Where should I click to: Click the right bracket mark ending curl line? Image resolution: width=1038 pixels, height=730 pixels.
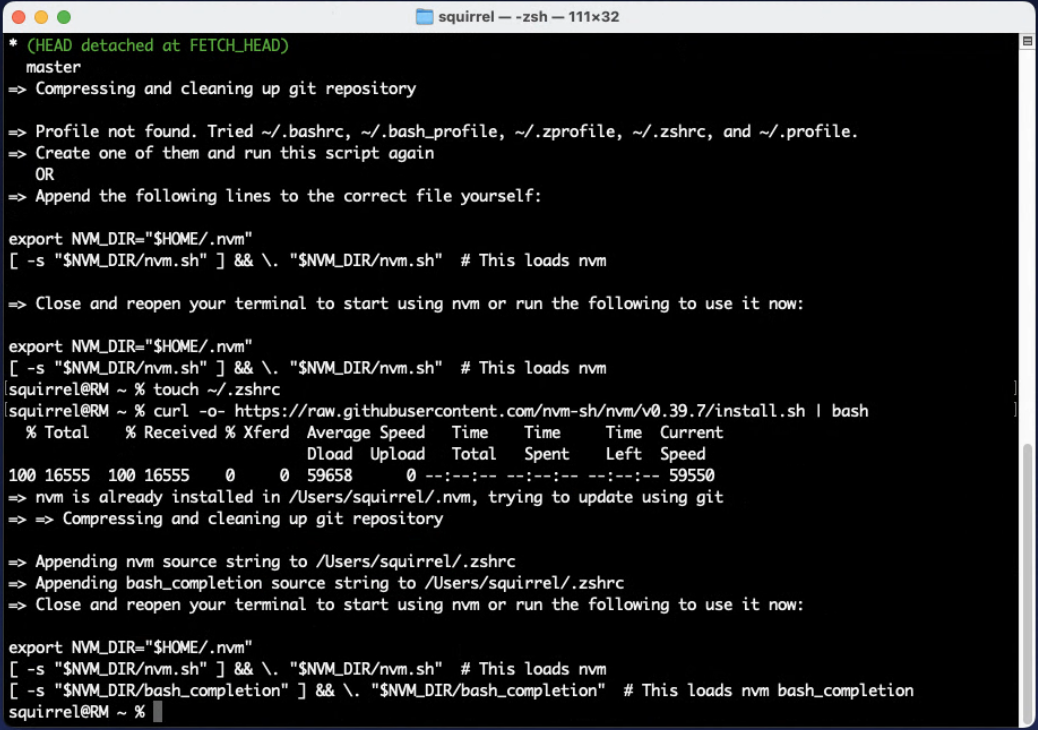pyautogui.click(x=1016, y=411)
